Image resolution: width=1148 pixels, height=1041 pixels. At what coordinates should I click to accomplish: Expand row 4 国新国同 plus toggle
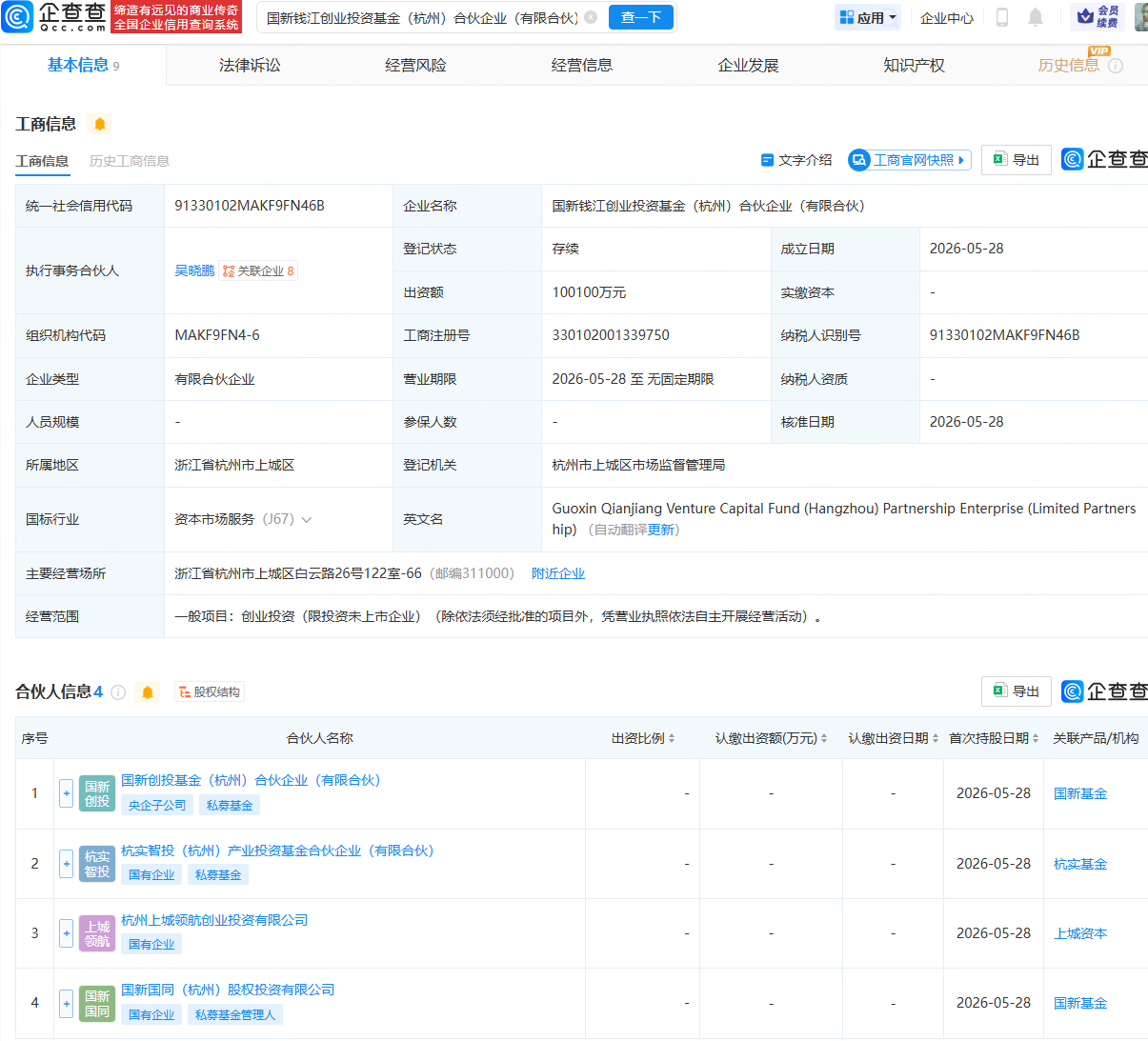[67, 1003]
